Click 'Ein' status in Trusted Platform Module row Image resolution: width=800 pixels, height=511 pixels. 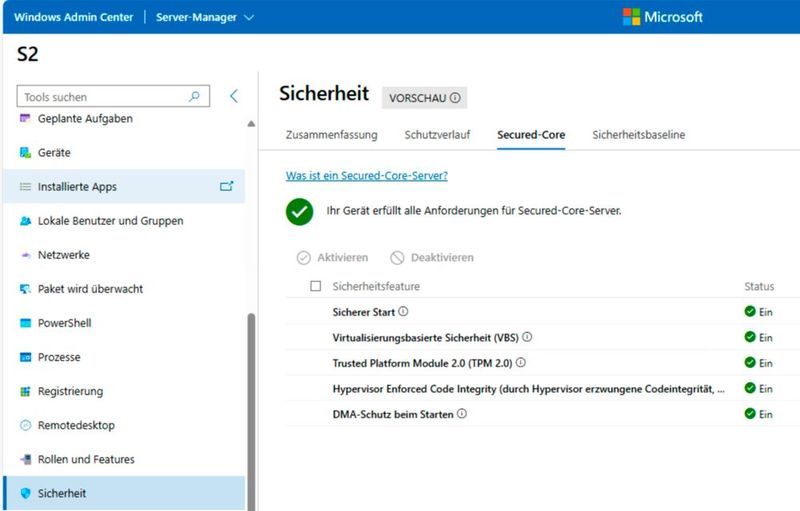pyautogui.click(x=765, y=363)
